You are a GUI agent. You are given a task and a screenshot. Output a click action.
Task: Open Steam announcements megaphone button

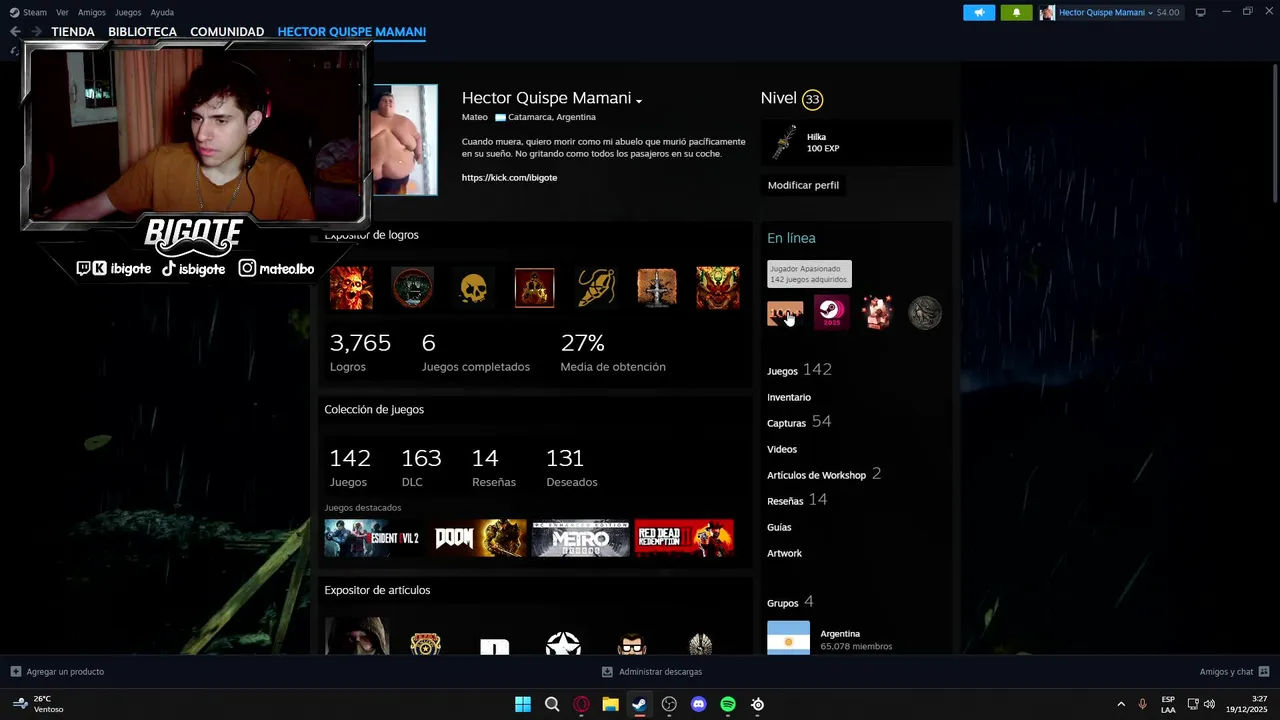979,12
